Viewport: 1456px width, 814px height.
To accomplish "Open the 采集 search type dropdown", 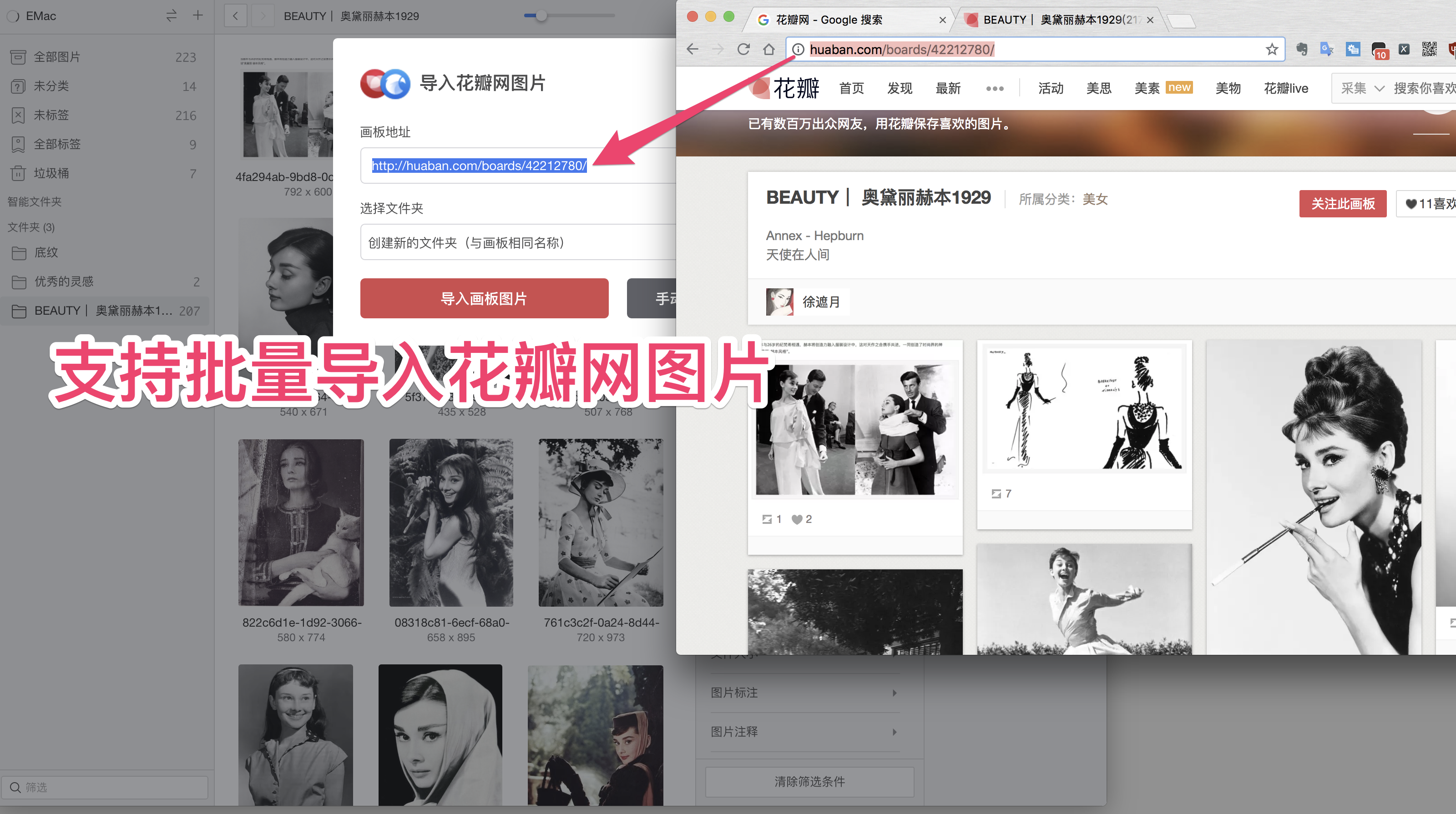I will (x=1362, y=88).
